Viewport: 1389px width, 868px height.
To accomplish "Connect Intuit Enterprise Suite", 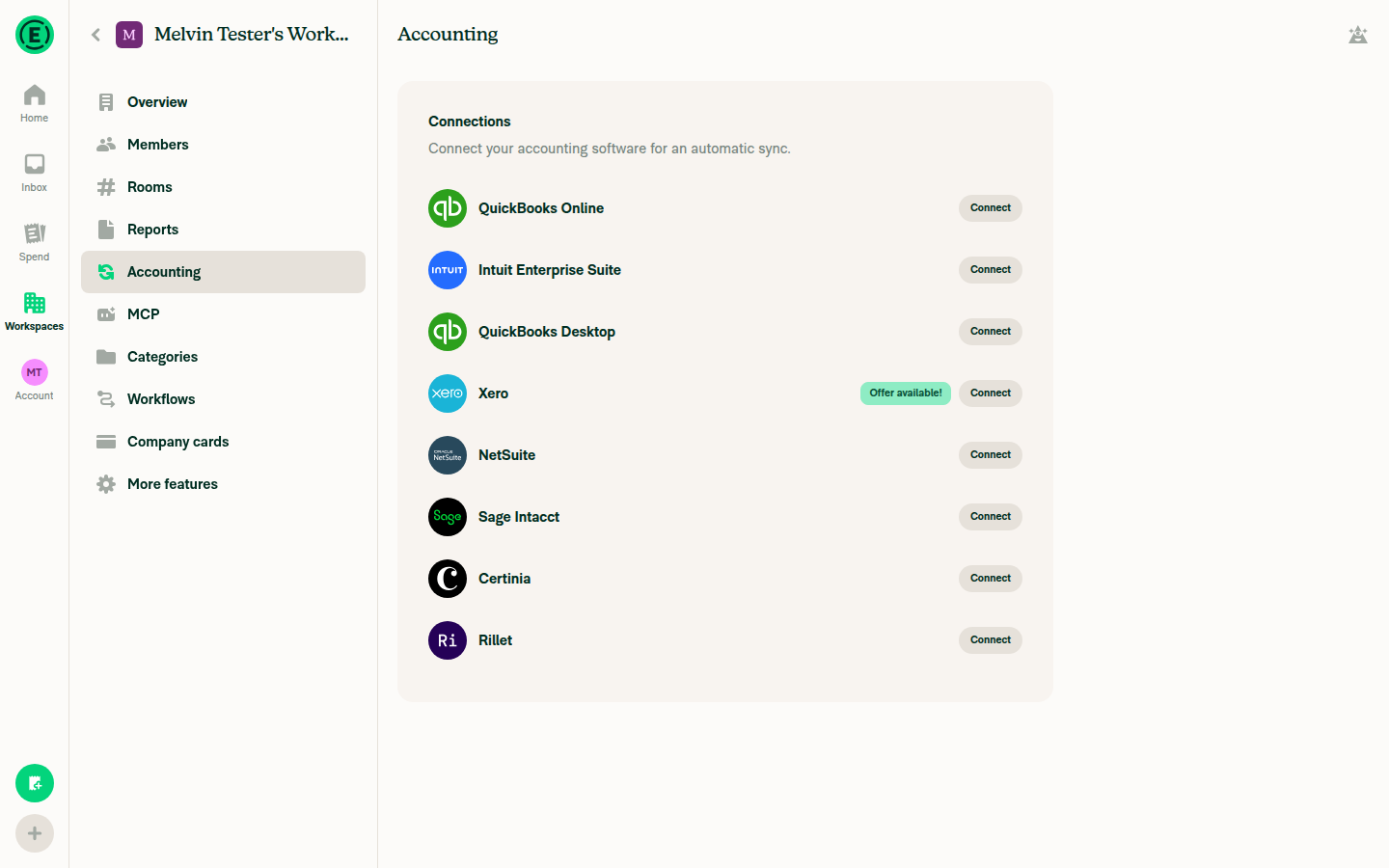I will point(991,270).
